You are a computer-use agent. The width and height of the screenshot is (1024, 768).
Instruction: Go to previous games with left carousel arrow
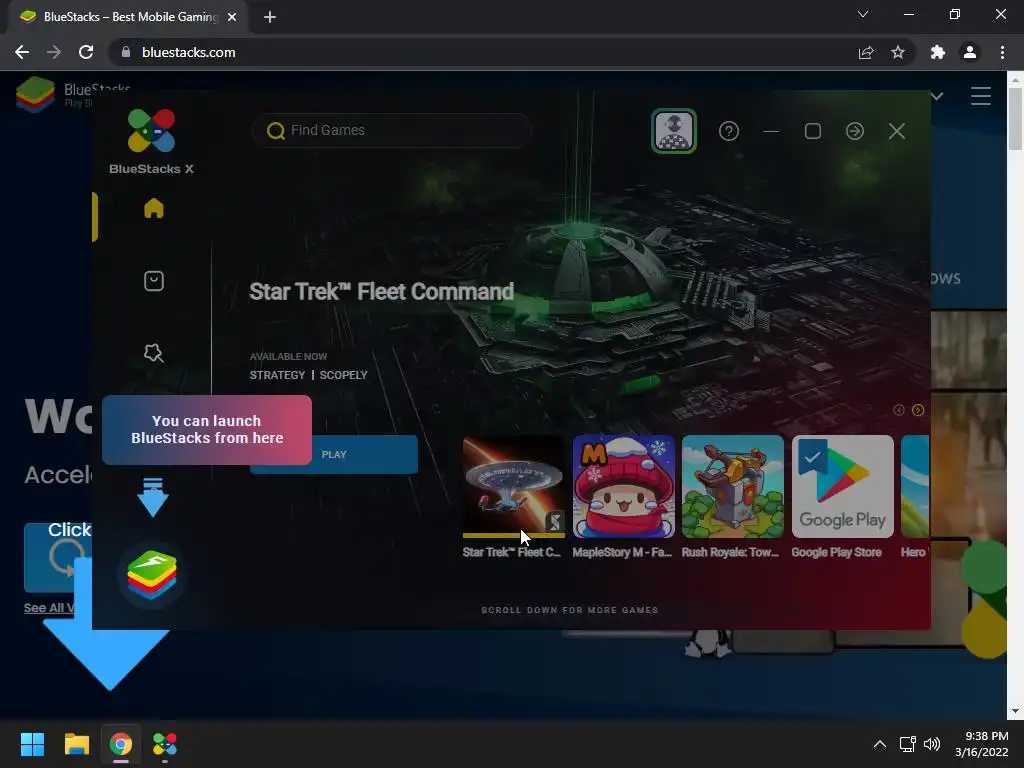(x=899, y=410)
